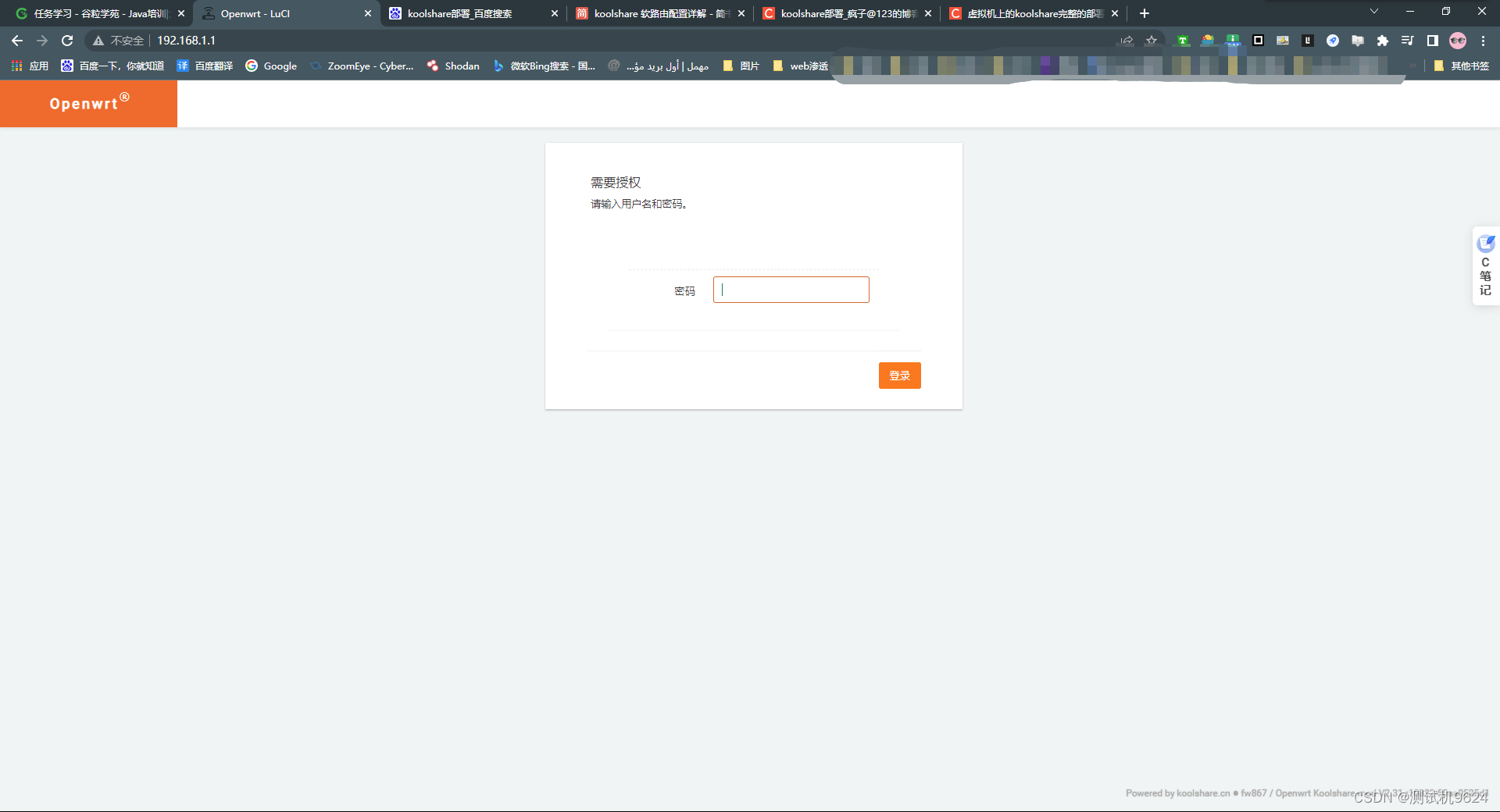Open the 微软Bing搜索 bookmark
1500x812 pixels.
coord(544,66)
